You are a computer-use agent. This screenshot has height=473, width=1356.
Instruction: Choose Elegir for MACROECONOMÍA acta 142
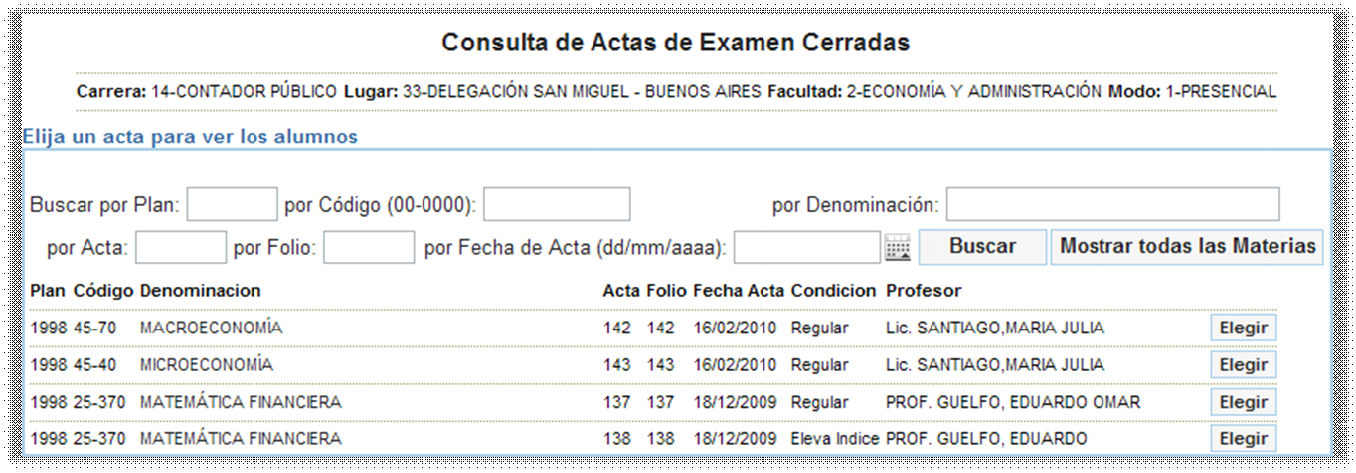[x=1243, y=328]
